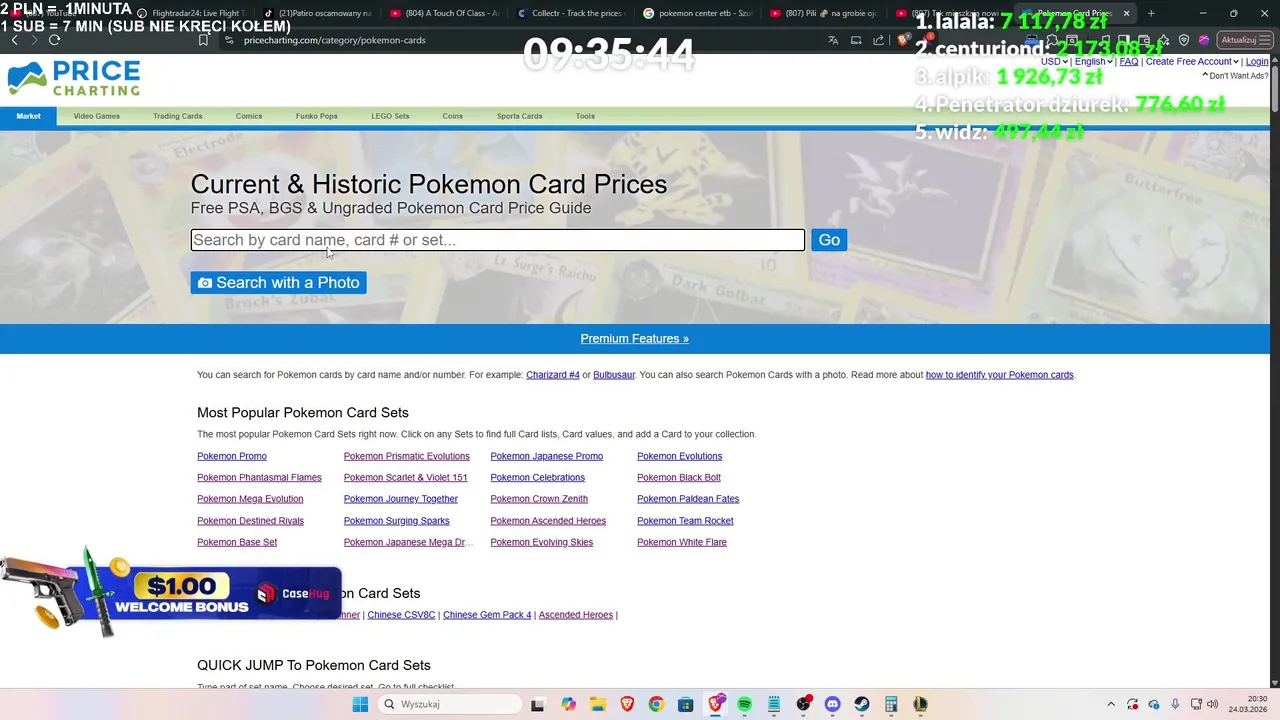Click the Login link
This screenshot has height=720, width=1280.
coord(1257,62)
